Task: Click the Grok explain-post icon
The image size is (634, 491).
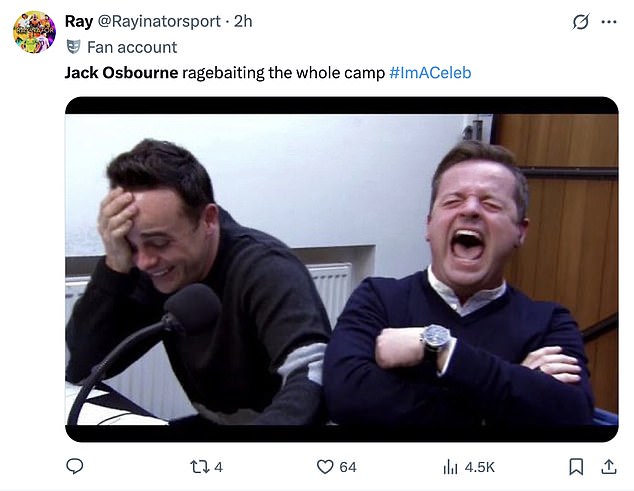Action: 579,21
